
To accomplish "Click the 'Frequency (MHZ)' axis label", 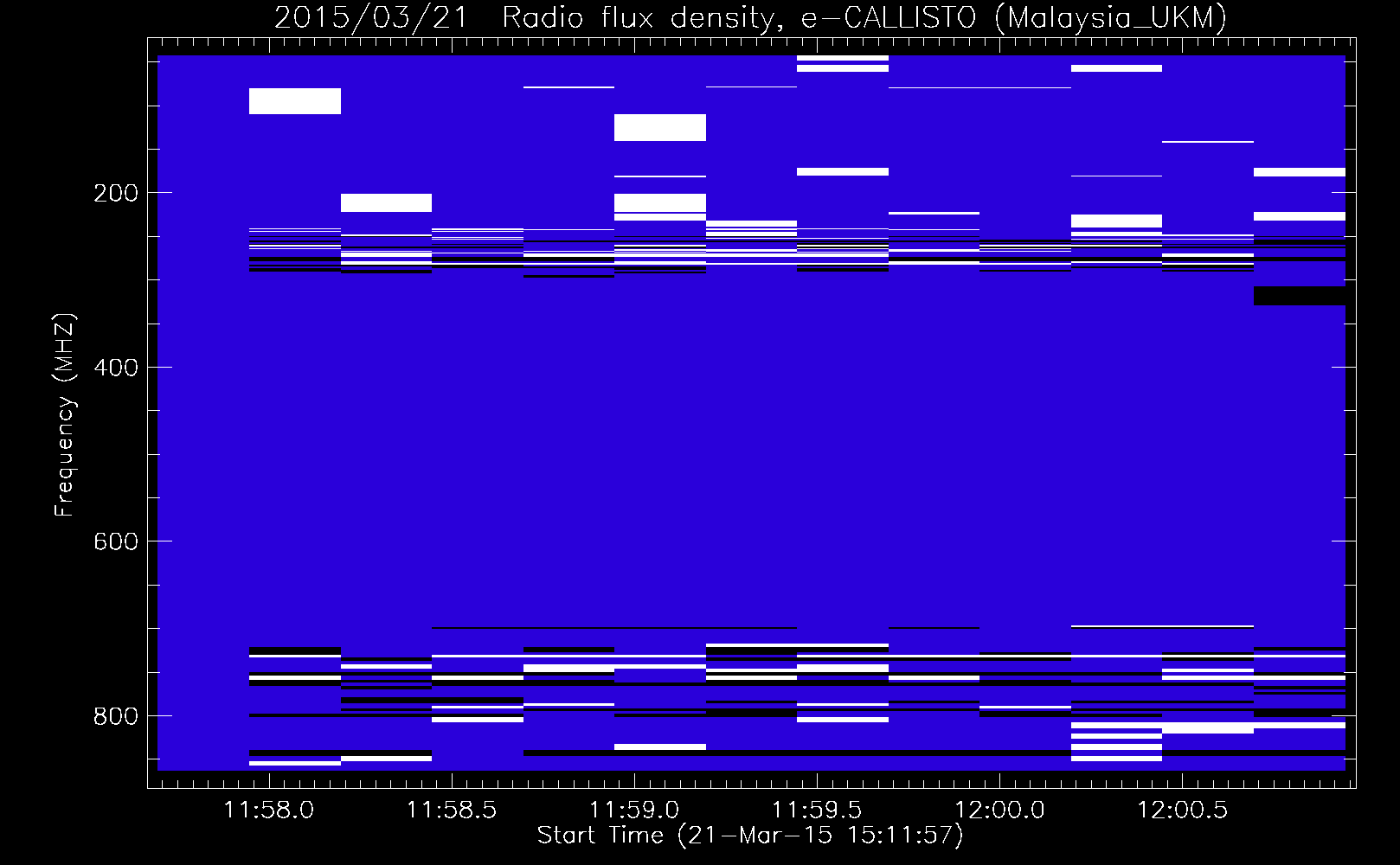I will point(65,415).
